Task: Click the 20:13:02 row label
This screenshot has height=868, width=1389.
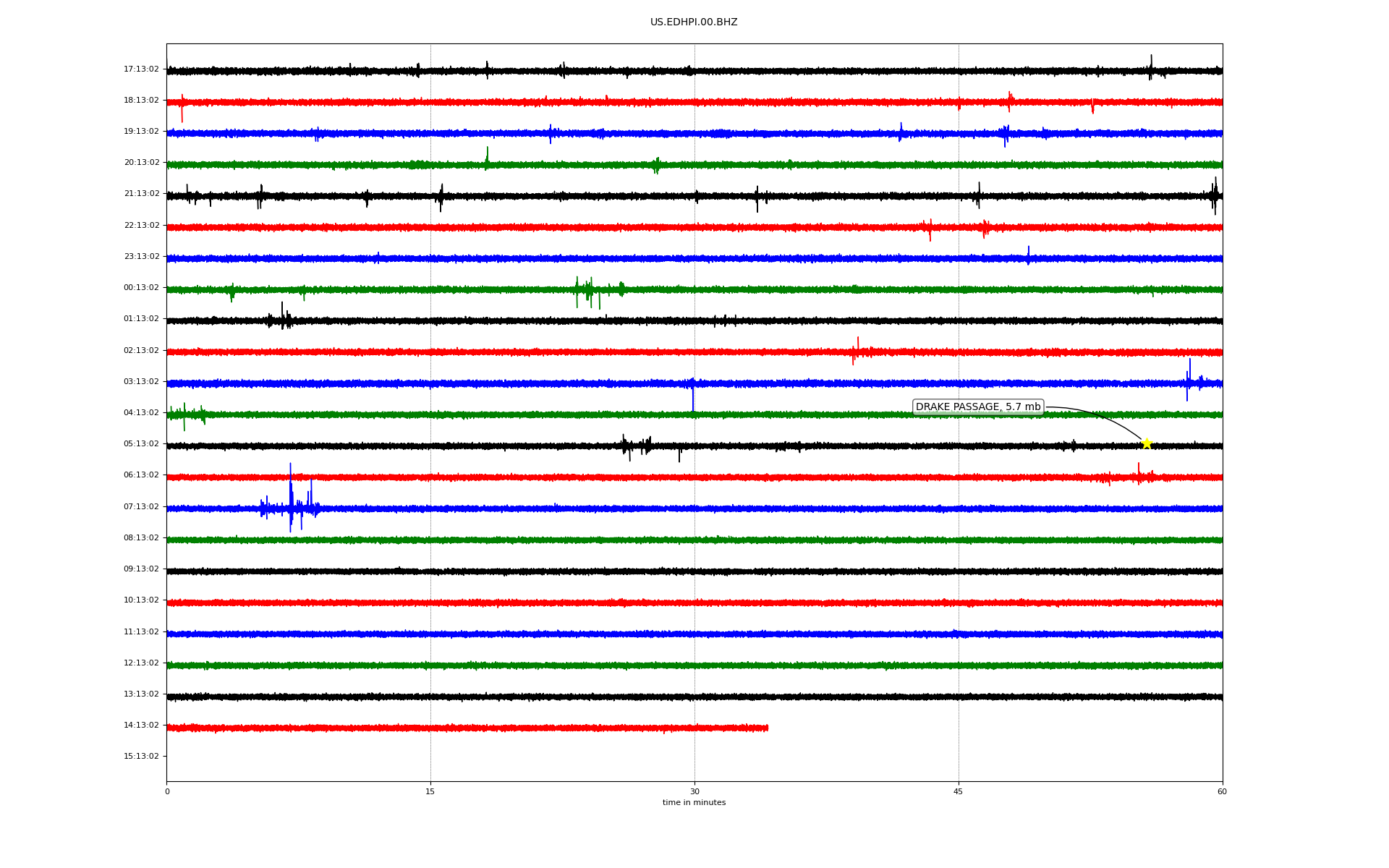Action: [x=141, y=163]
